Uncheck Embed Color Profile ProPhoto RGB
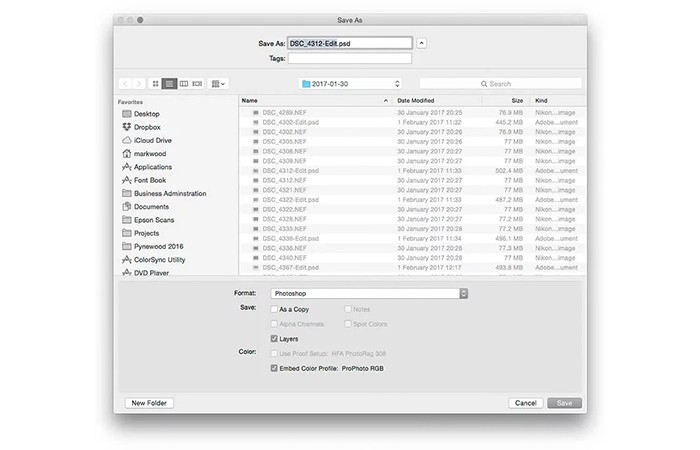The image size is (700, 450). [x=274, y=368]
